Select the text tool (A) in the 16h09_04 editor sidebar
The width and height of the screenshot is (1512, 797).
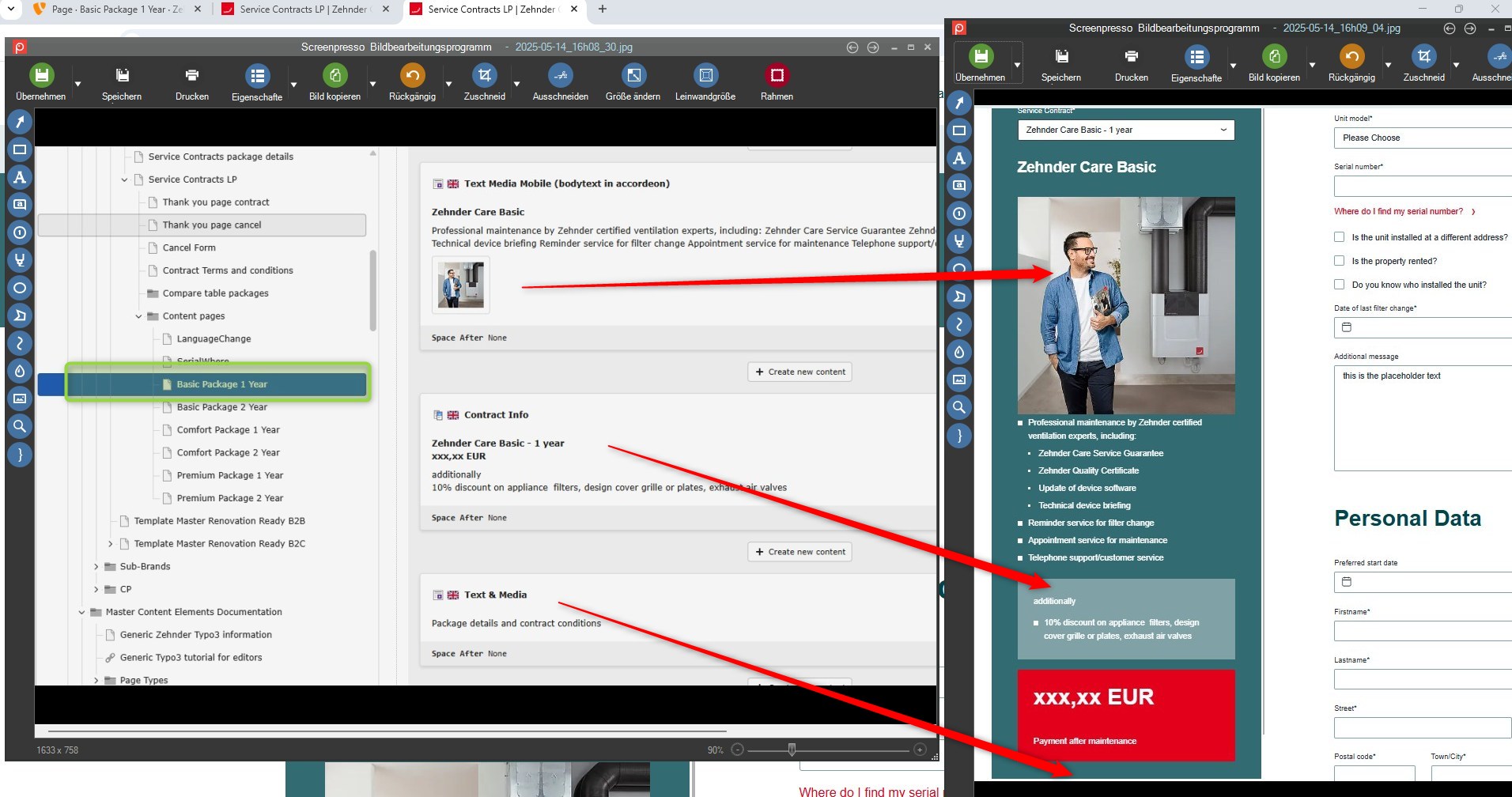959,159
